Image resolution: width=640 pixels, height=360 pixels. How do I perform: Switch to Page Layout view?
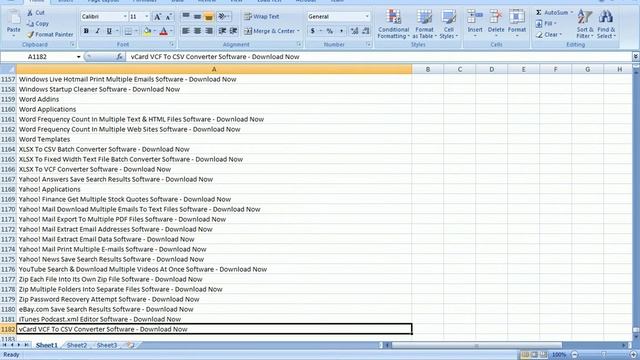click(534, 355)
